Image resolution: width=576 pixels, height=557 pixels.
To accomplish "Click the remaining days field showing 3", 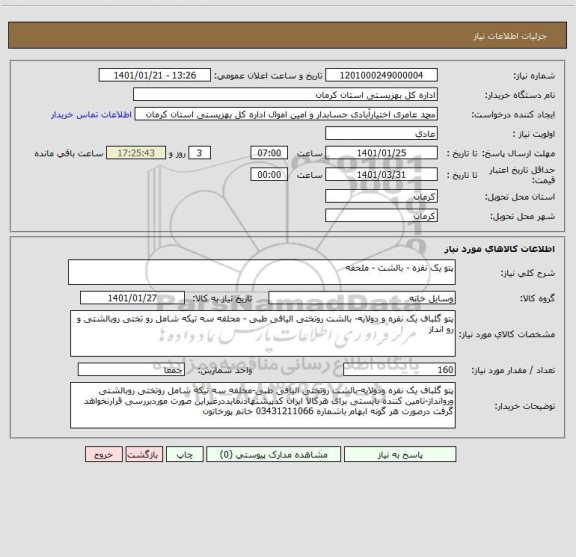I will (x=199, y=153).
